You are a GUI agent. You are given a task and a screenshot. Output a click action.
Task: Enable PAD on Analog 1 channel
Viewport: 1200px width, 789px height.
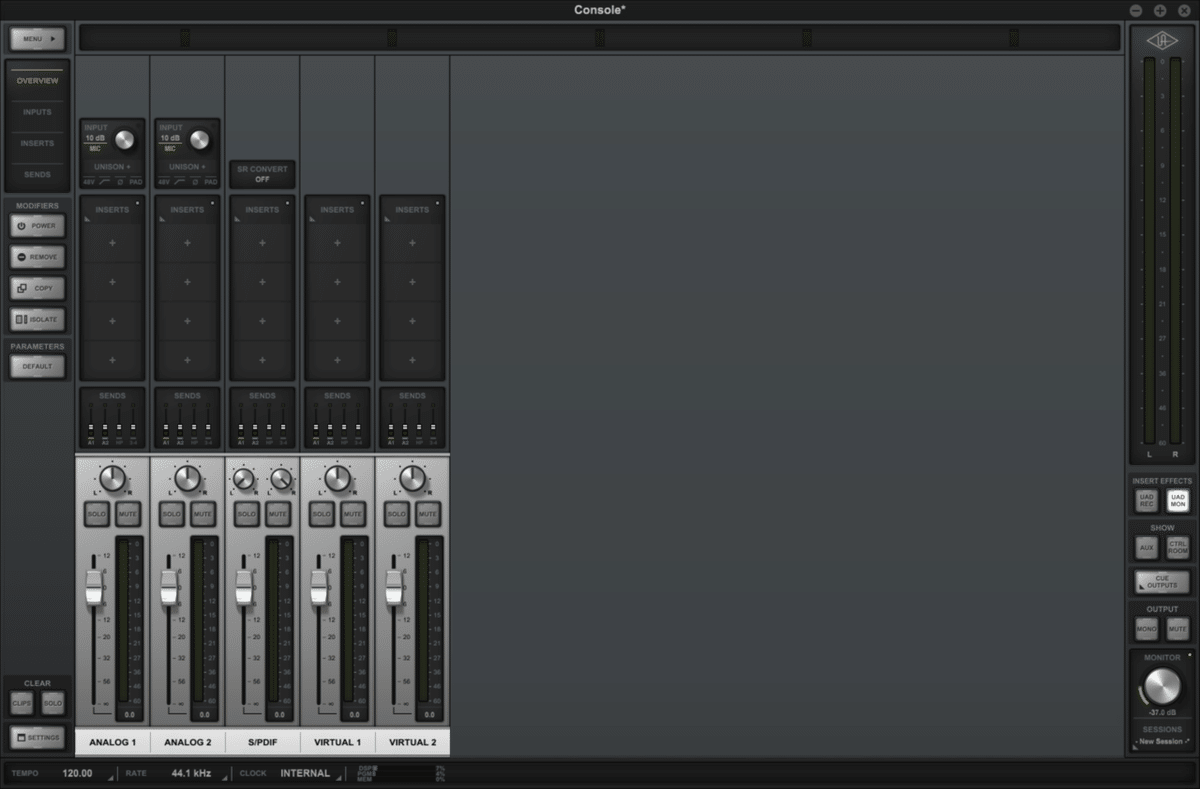coord(135,182)
